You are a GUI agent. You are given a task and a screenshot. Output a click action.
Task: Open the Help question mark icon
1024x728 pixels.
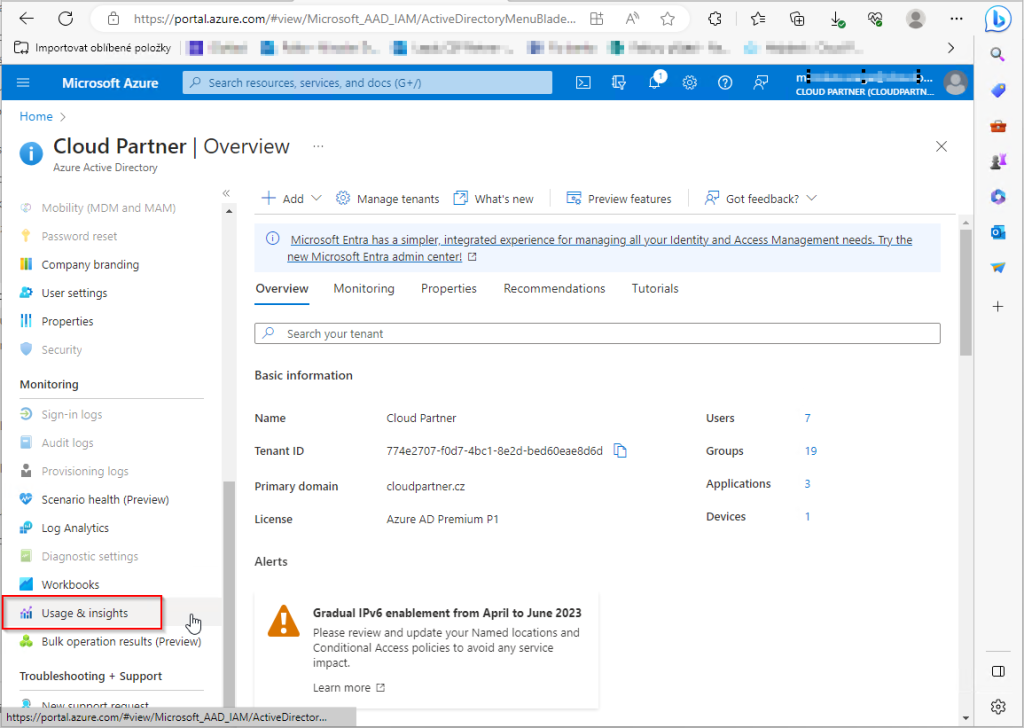(725, 83)
